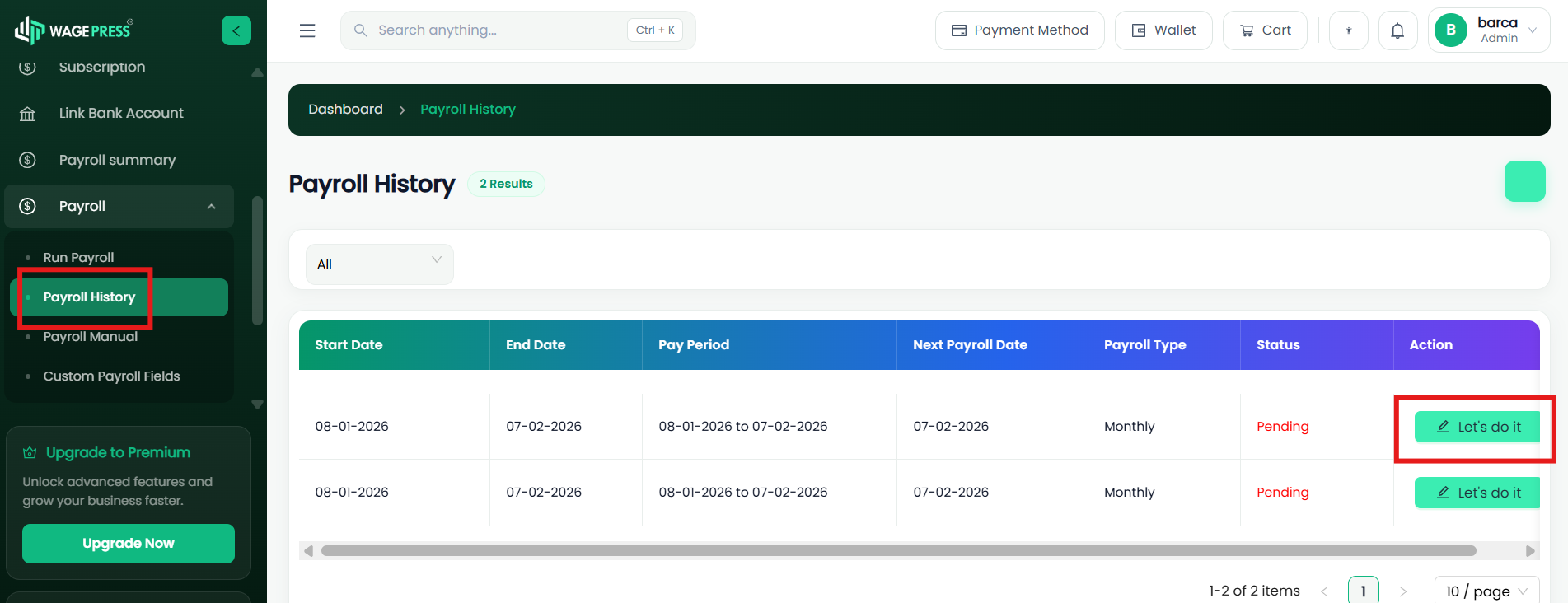The width and height of the screenshot is (1568, 603).
Task: Open the Wallet
Action: [x=1163, y=30]
